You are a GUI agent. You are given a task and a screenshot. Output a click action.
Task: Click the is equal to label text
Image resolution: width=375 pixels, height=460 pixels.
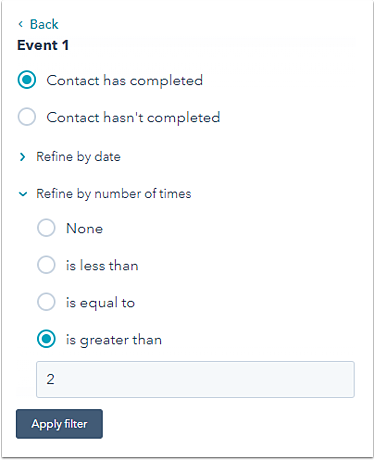[100, 303]
